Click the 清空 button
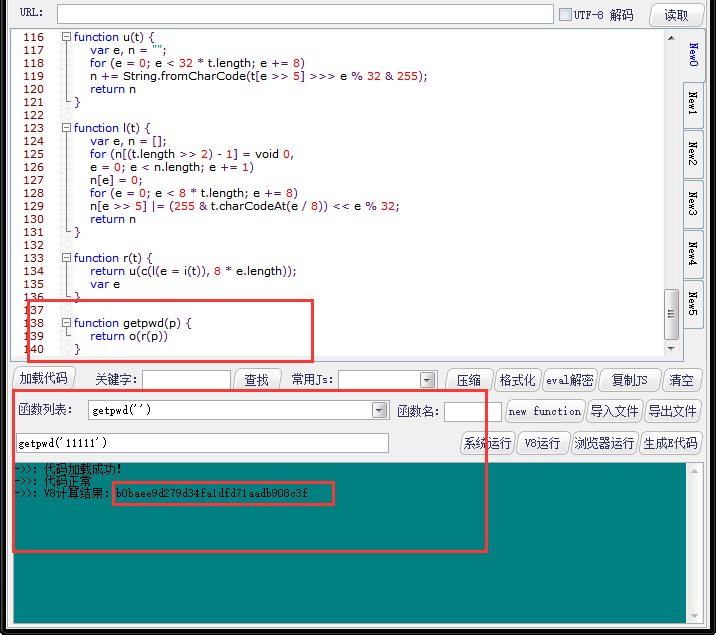The image size is (716, 635). [x=682, y=380]
